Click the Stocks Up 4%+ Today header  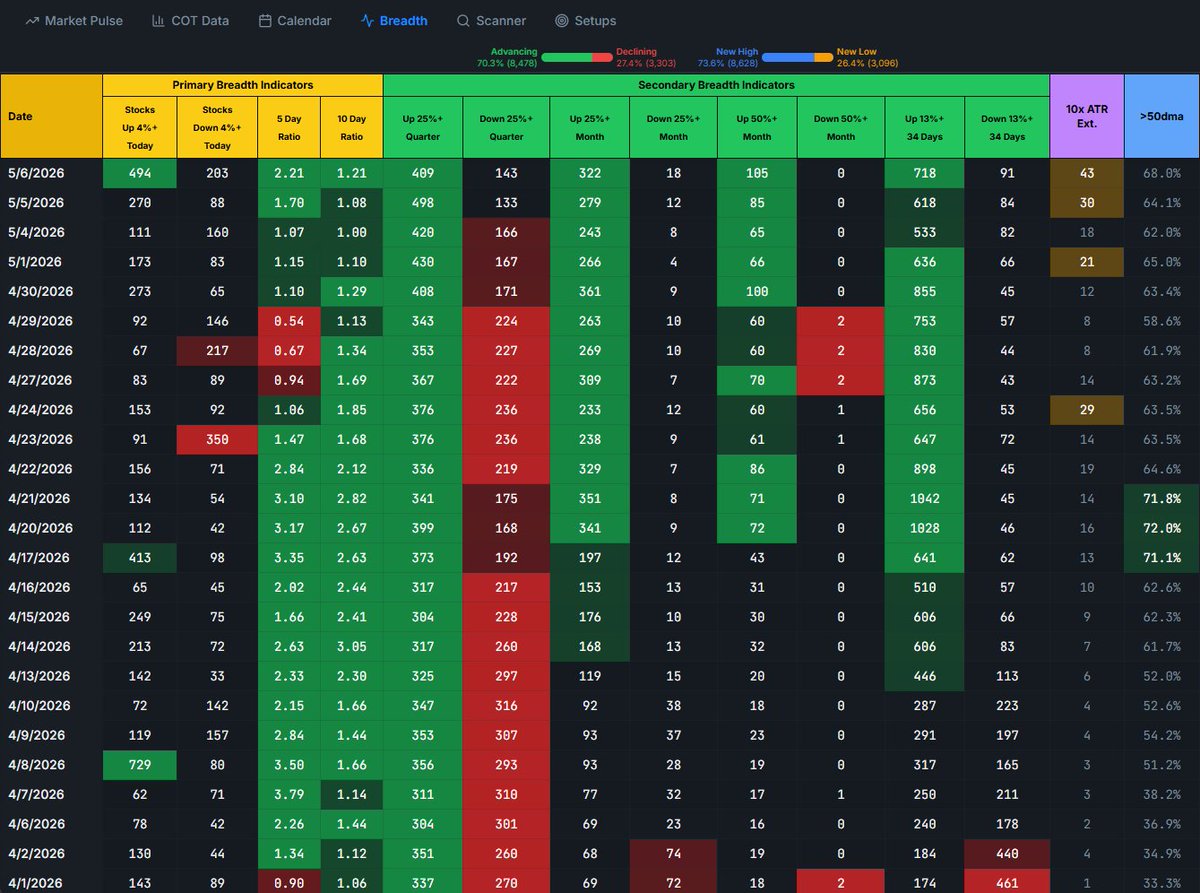click(140, 127)
